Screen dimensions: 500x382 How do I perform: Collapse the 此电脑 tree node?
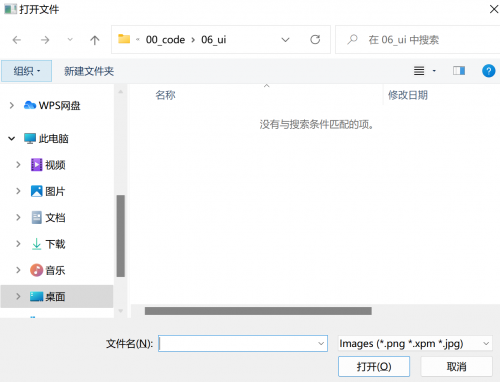point(12,138)
